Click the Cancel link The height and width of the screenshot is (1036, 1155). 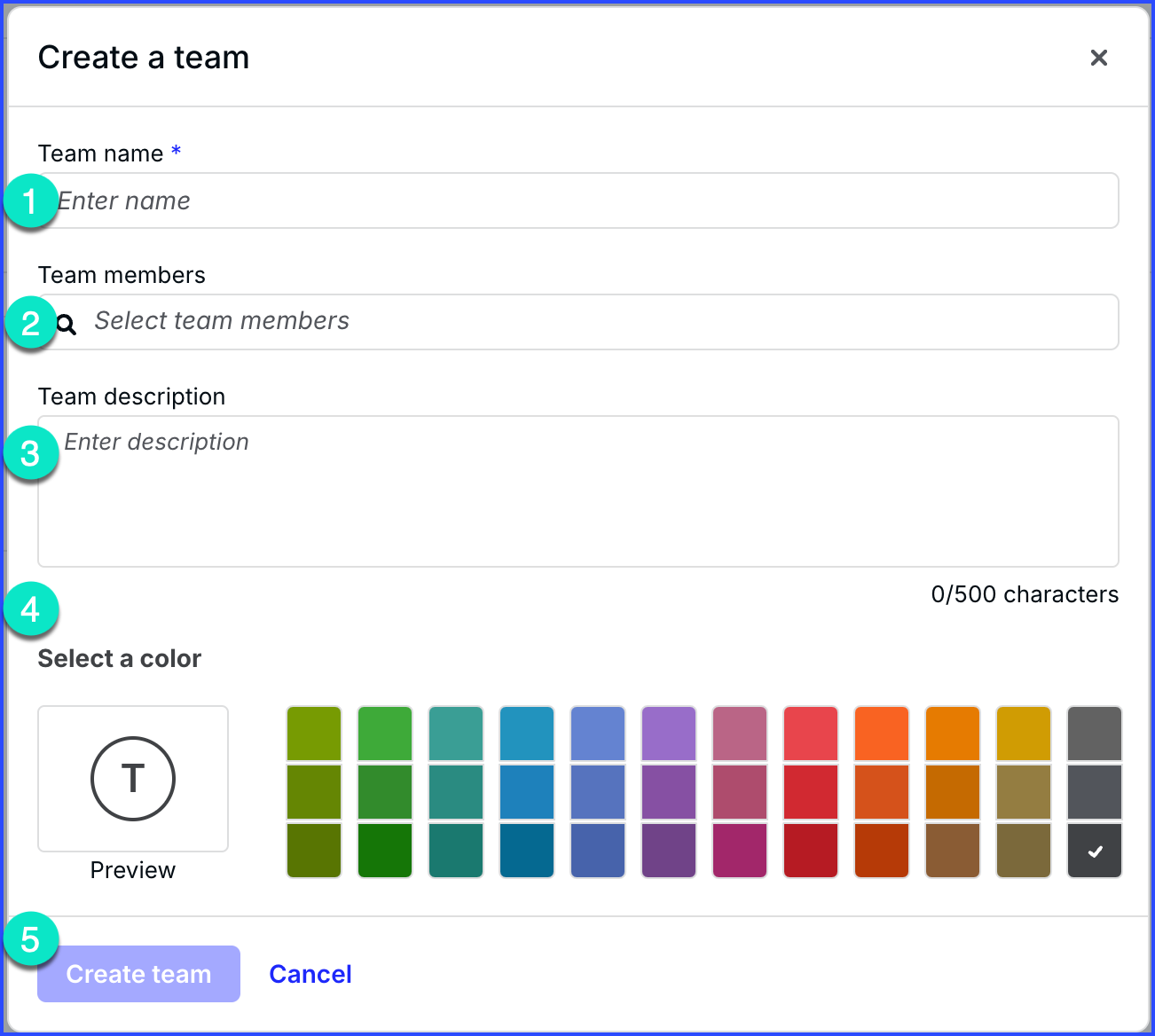click(x=310, y=974)
